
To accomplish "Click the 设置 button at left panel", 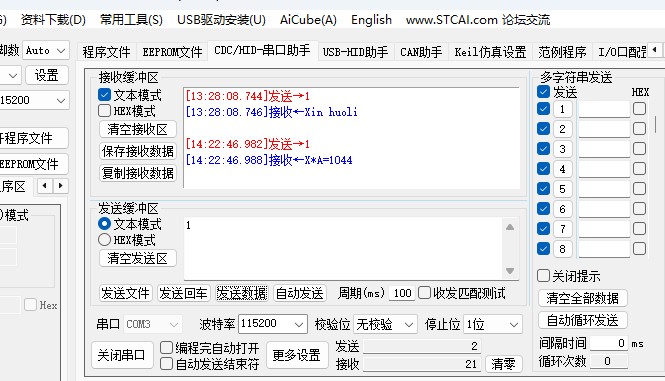I will coord(47,75).
